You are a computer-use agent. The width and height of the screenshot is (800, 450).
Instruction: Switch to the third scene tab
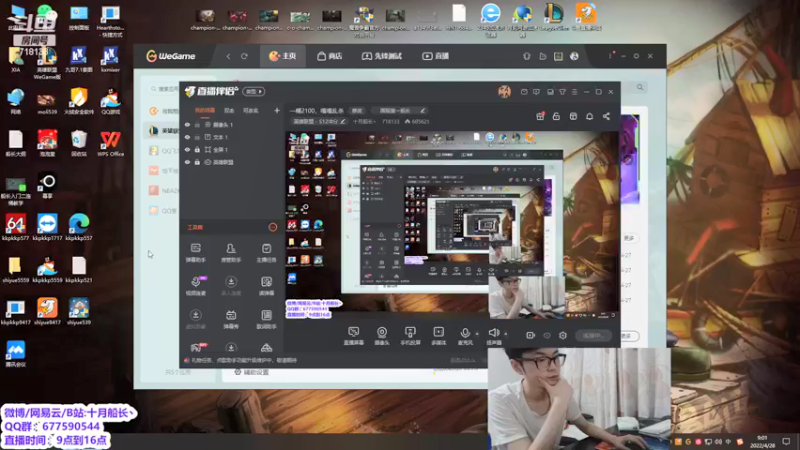coord(251,110)
